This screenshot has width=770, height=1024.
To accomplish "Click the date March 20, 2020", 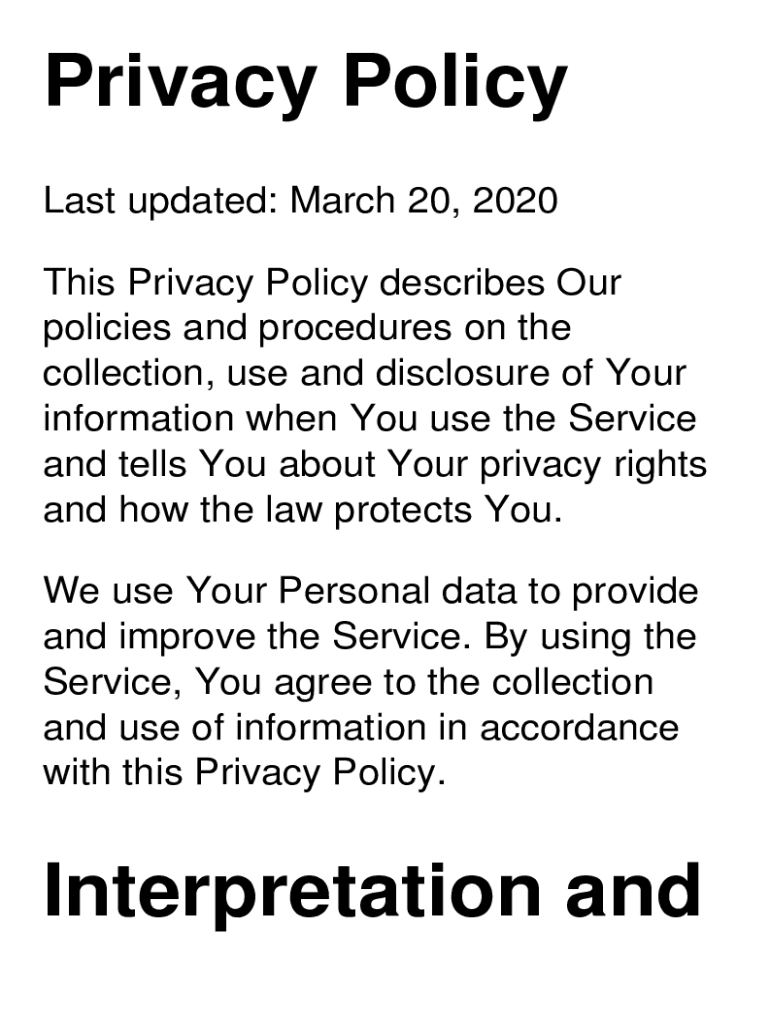I will [x=423, y=201].
